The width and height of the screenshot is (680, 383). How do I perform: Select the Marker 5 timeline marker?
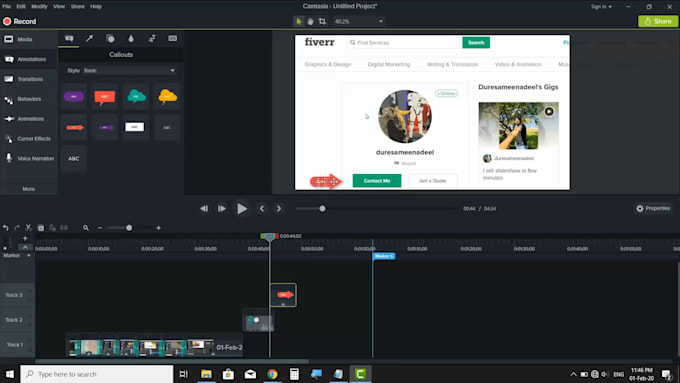coord(384,256)
